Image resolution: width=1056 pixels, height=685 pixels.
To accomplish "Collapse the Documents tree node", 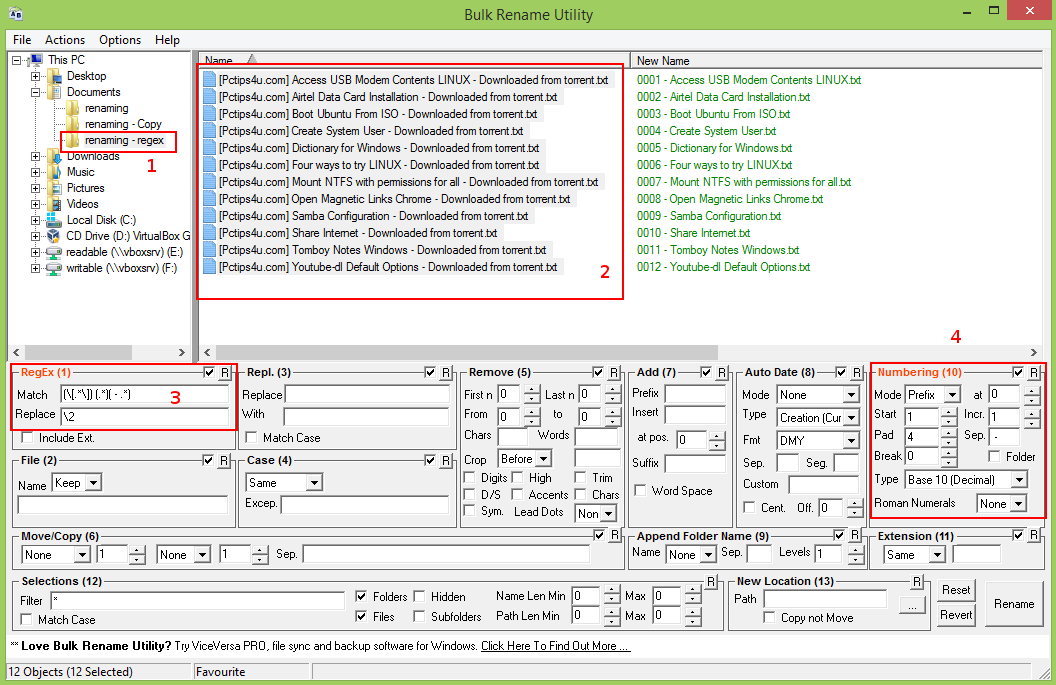I will [35, 92].
